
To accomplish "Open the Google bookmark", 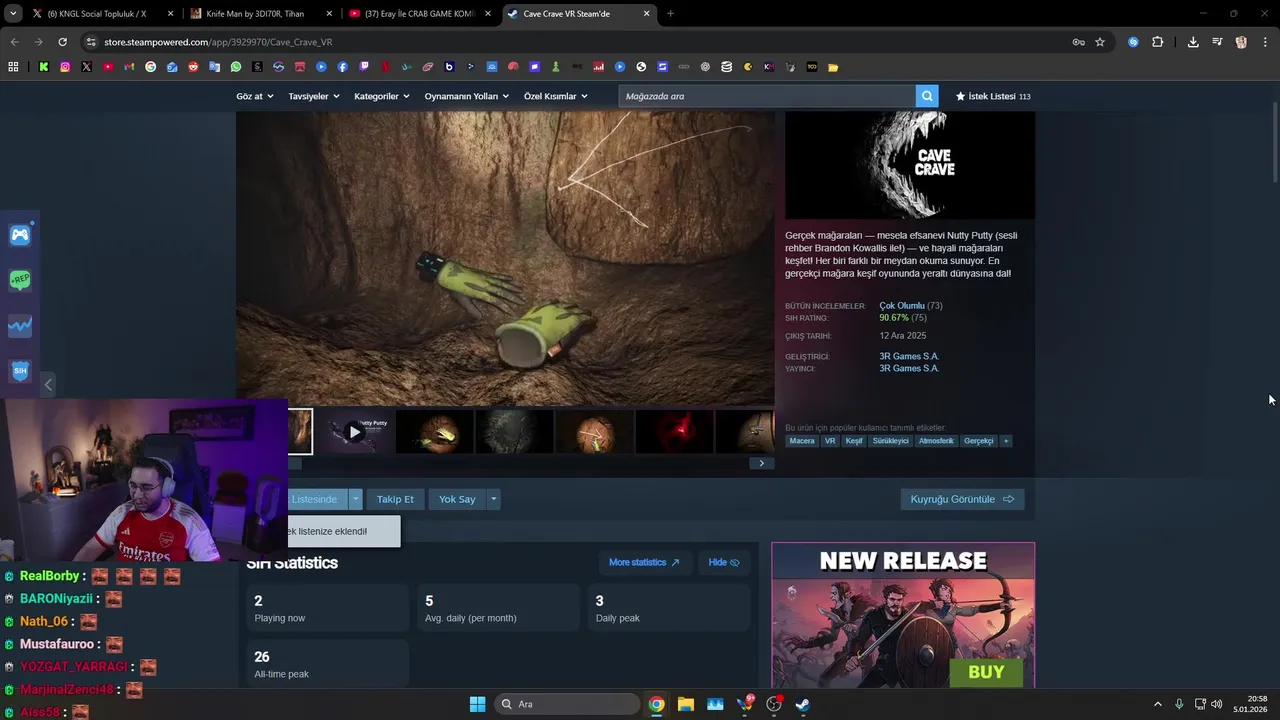I will (151, 67).
